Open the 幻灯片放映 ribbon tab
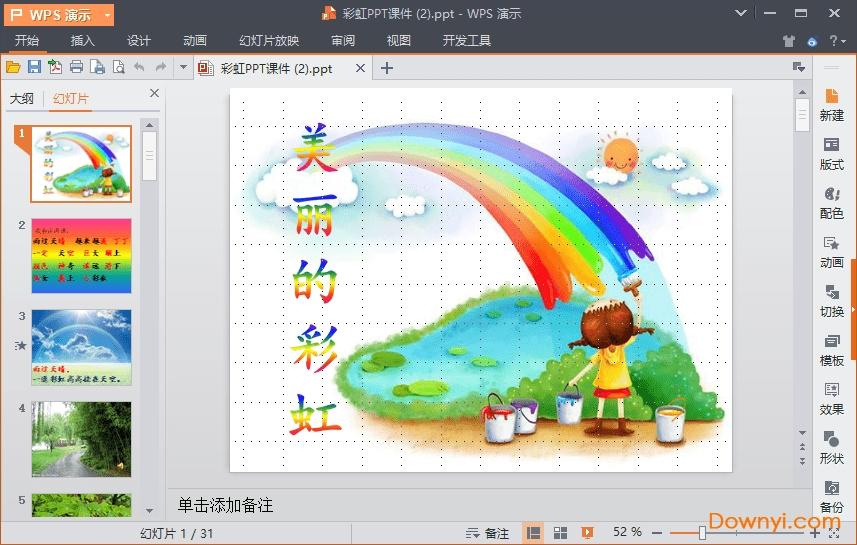The height and width of the screenshot is (545, 857). click(x=269, y=40)
